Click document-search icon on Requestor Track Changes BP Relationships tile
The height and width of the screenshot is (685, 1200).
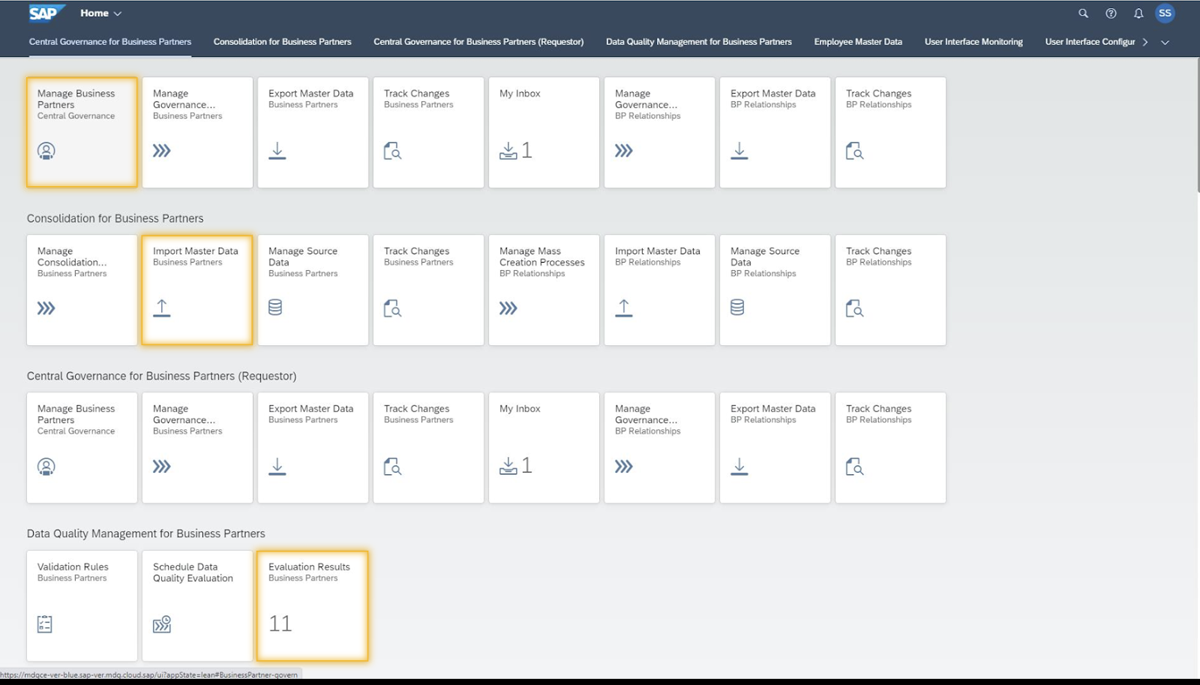click(x=855, y=467)
